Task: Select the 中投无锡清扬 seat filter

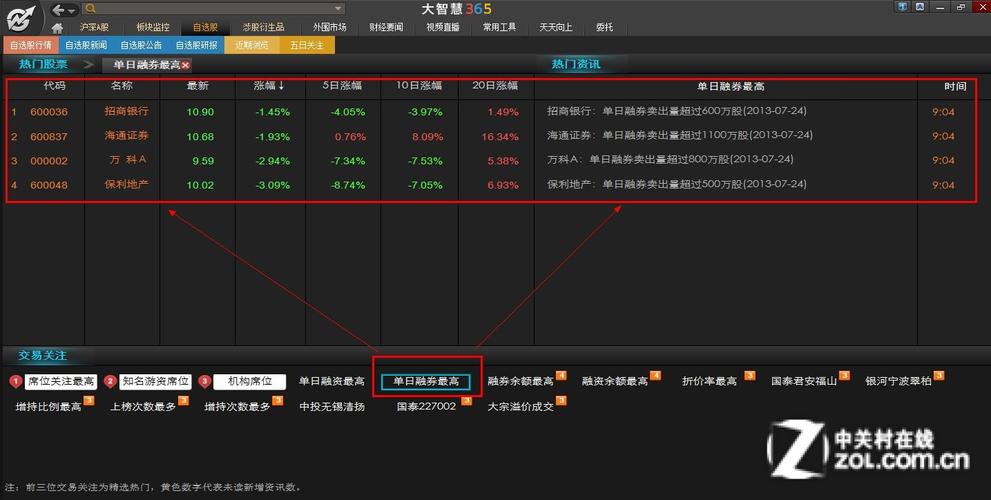Action: click(x=332, y=406)
